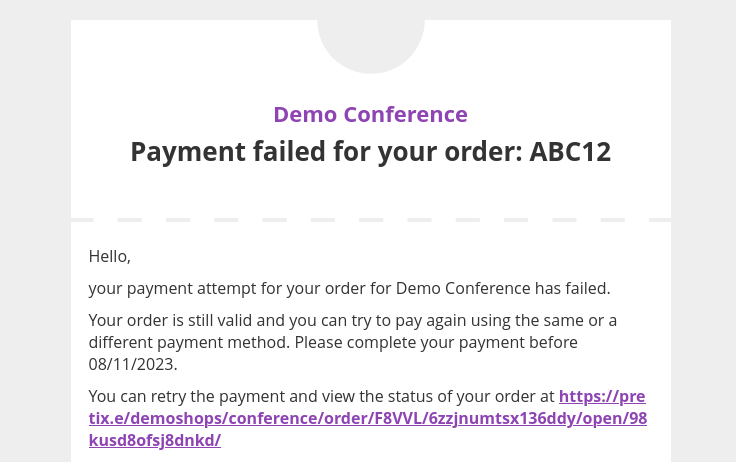Select the order code ABC12 in heading

point(570,152)
